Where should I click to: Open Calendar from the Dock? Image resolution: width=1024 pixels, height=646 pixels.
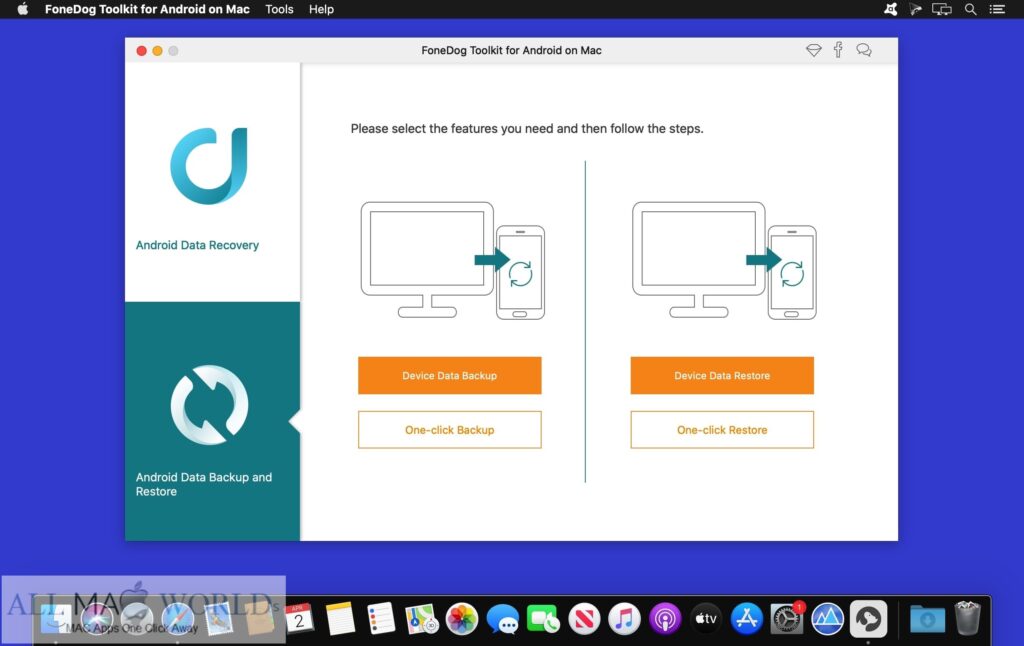click(299, 618)
